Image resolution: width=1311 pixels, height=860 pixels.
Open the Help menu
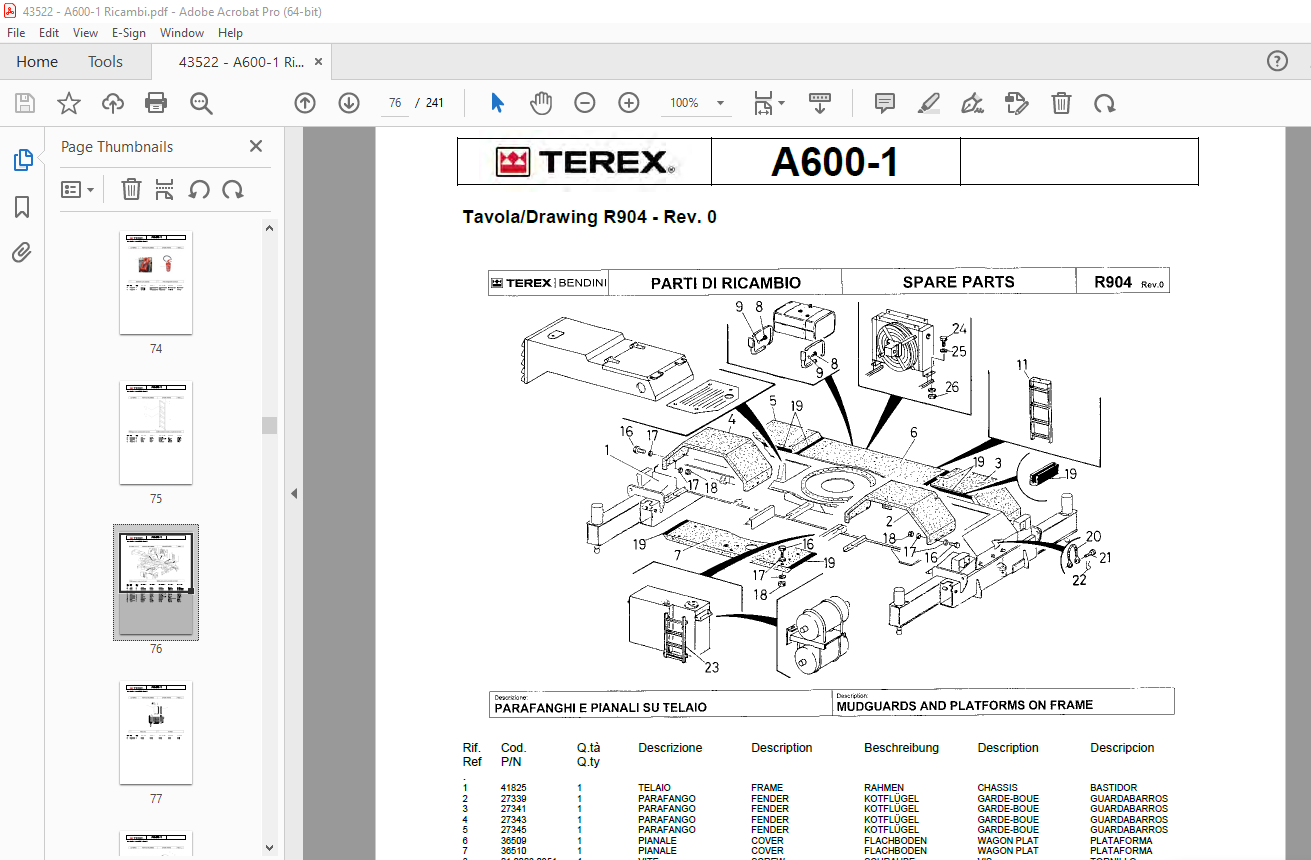[230, 33]
